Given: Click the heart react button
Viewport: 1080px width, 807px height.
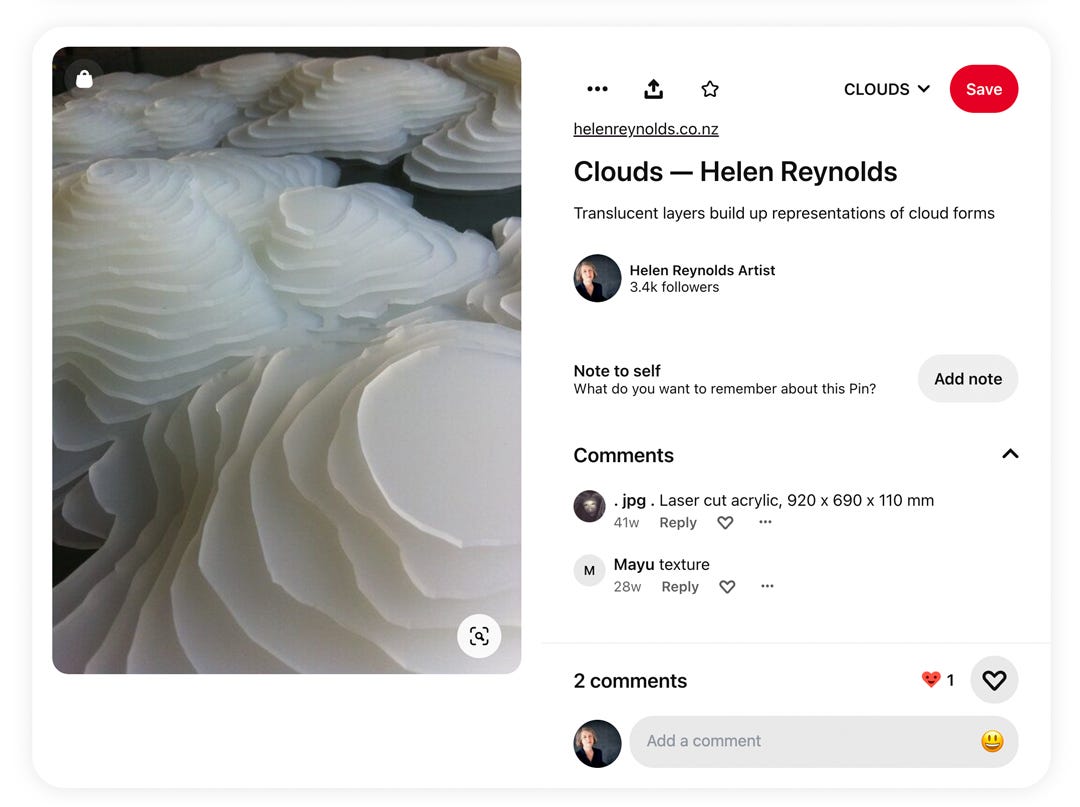Looking at the screenshot, I should 994,680.
